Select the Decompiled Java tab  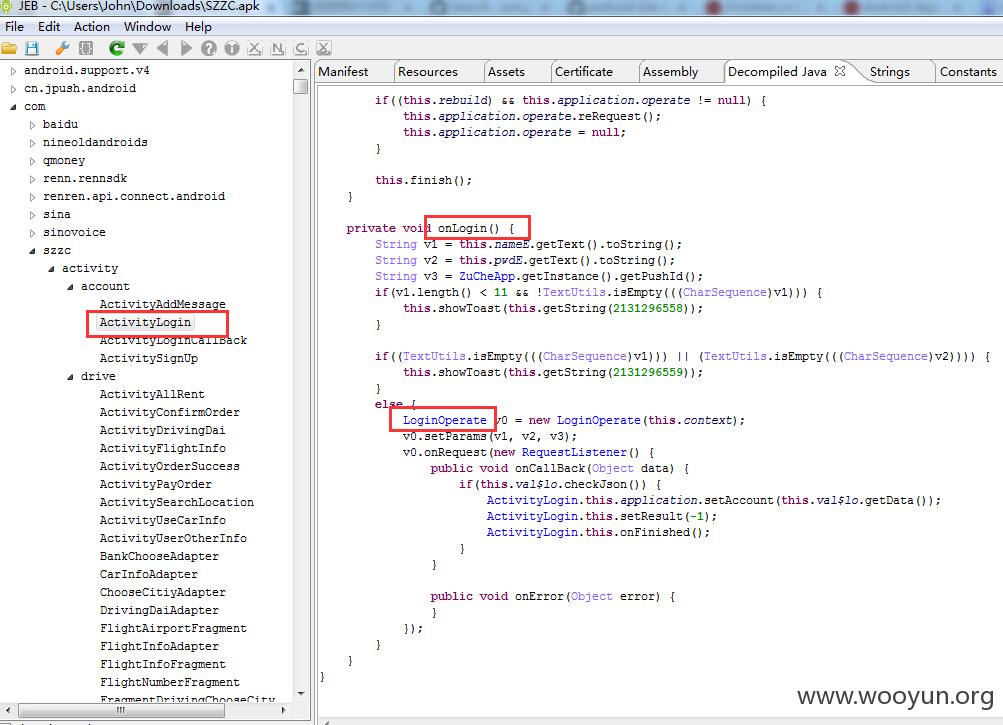[777, 72]
